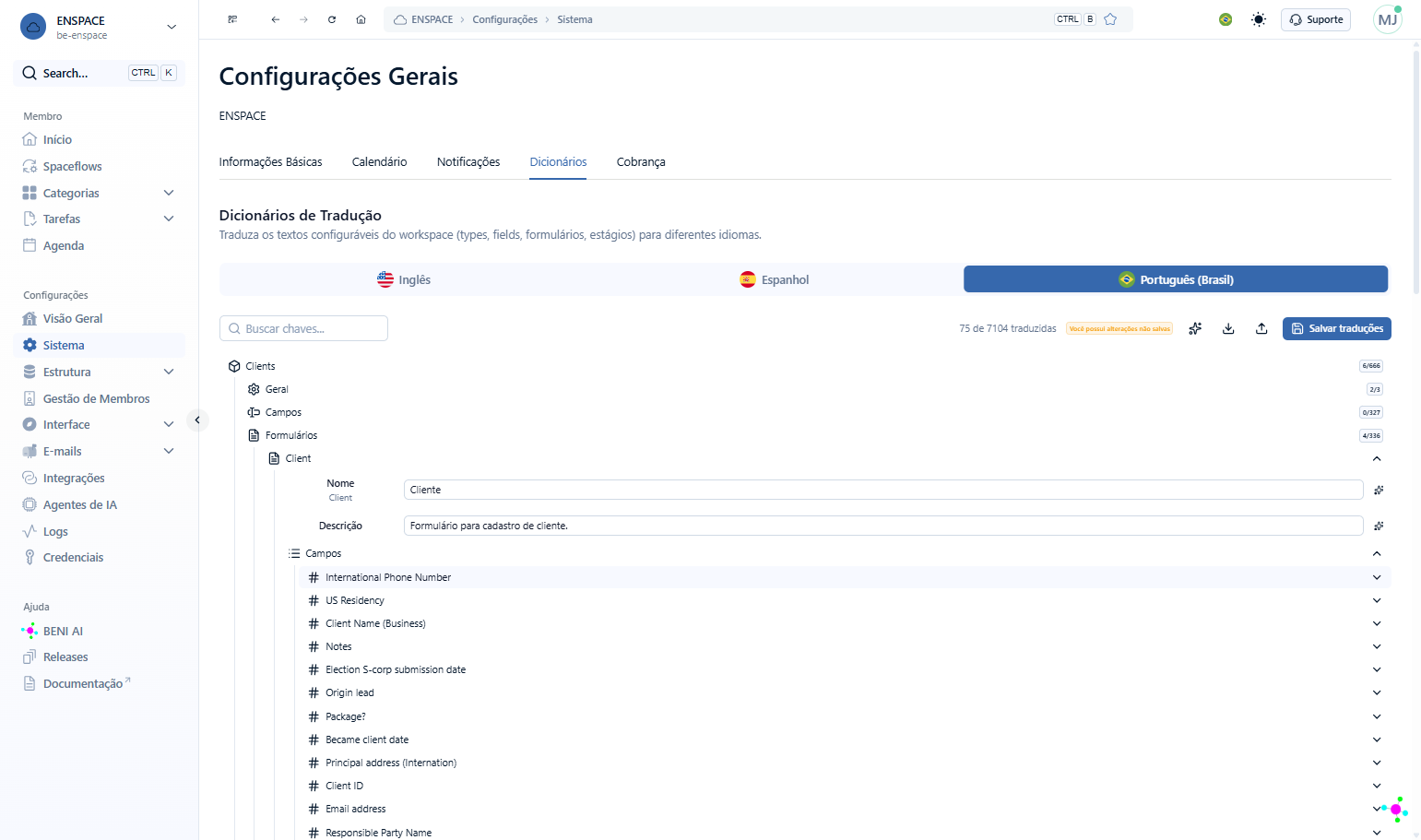Click the AI auto-translate sparkle icon in toolbar
1421x840 pixels.
[1195, 328]
